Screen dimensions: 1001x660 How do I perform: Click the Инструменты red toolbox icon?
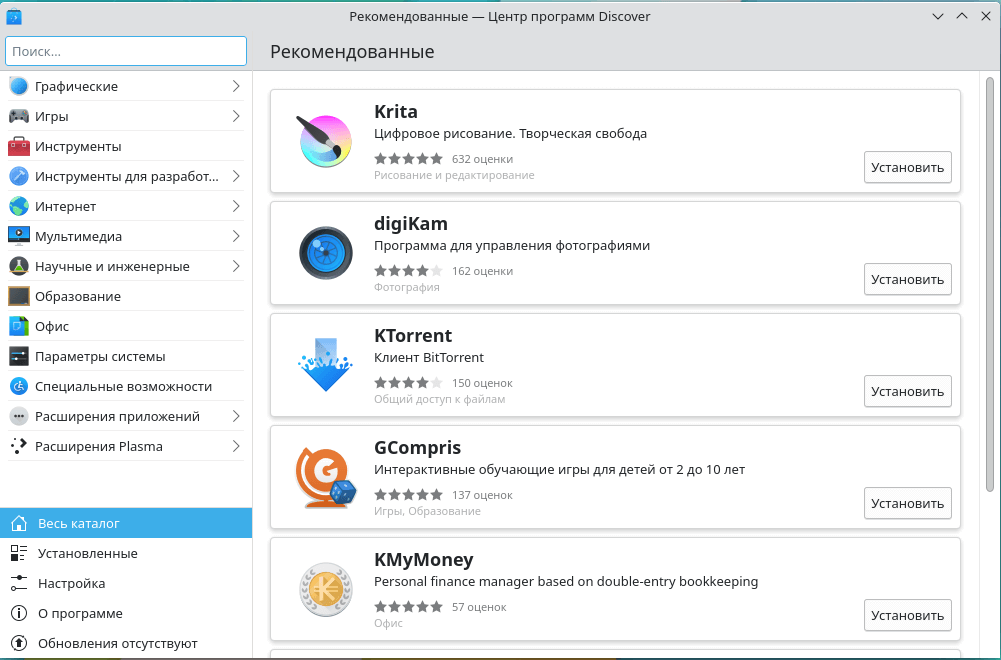(19, 146)
